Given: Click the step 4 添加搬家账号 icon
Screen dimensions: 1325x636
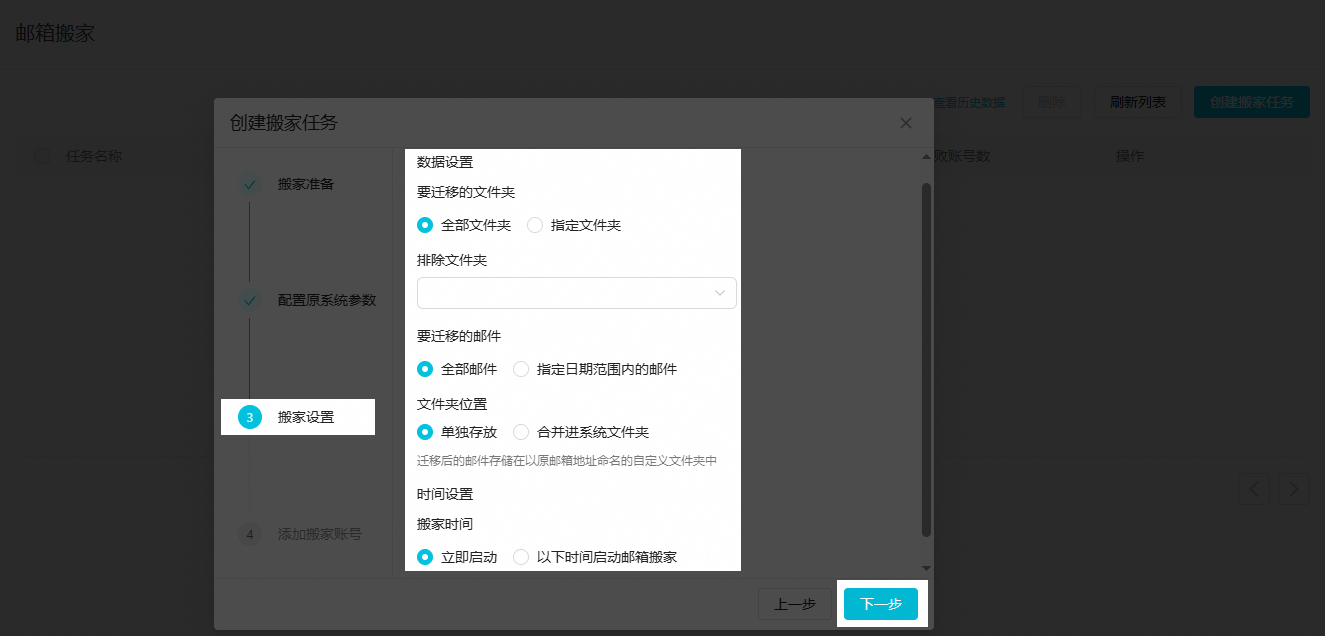Looking at the screenshot, I should tap(249, 534).
